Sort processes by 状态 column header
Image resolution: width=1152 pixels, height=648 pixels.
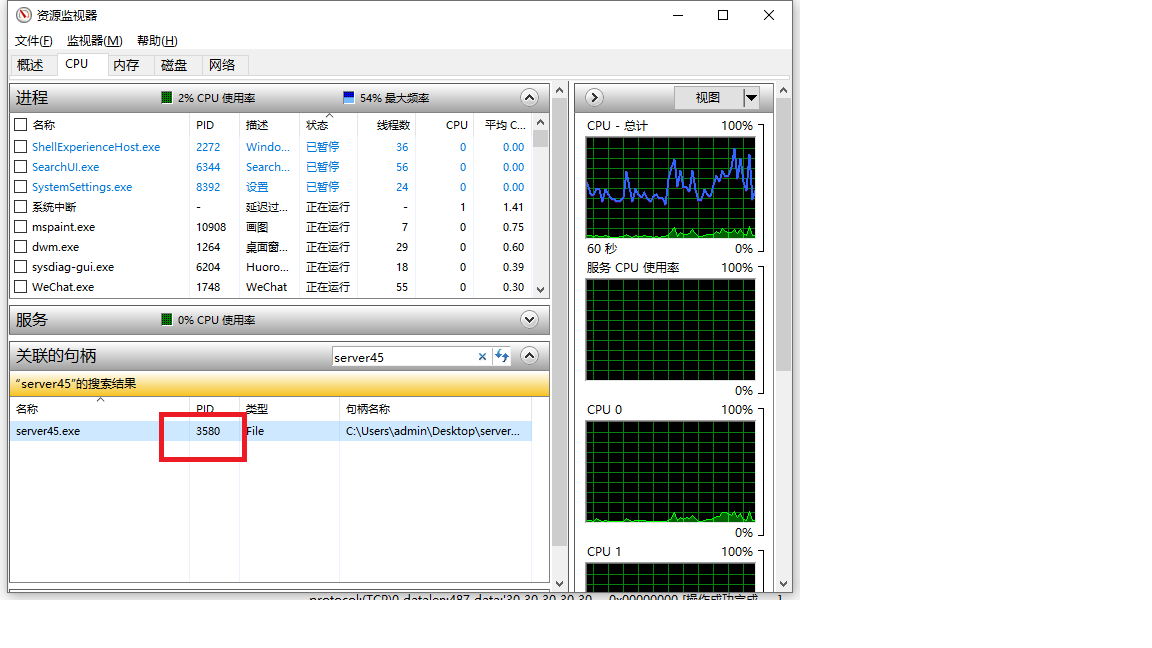click(x=317, y=125)
